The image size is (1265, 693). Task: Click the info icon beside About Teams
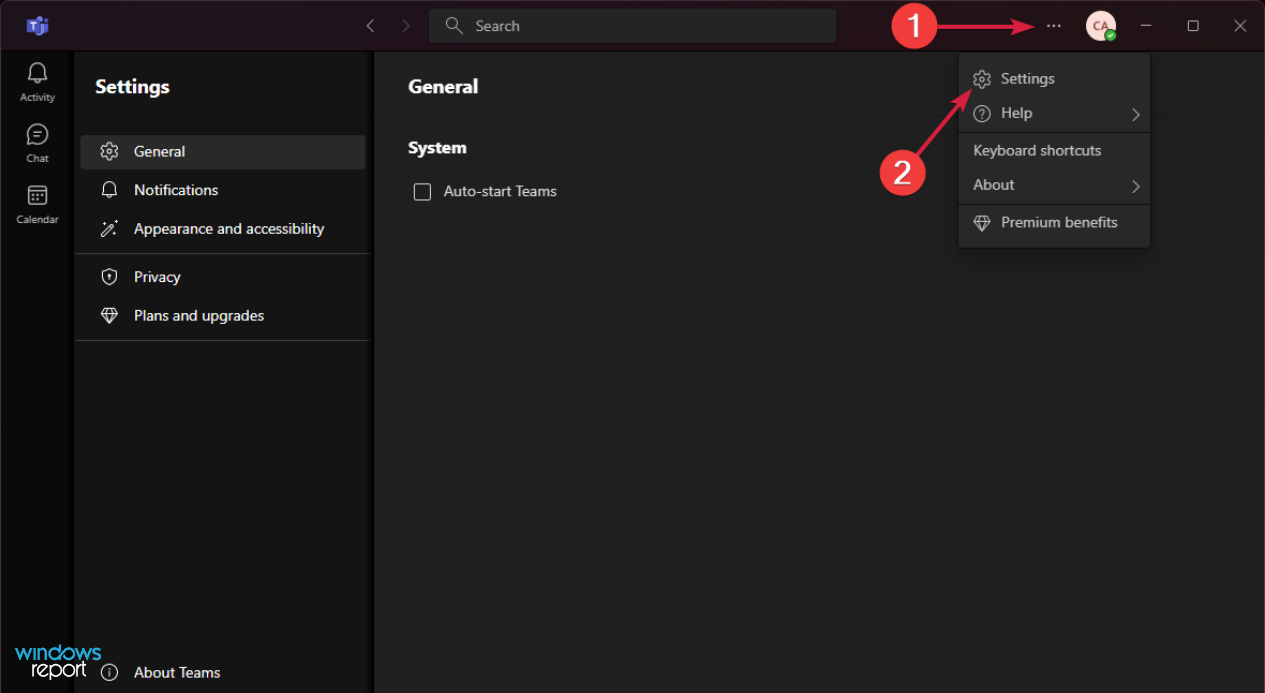click(x=110, y=673)
